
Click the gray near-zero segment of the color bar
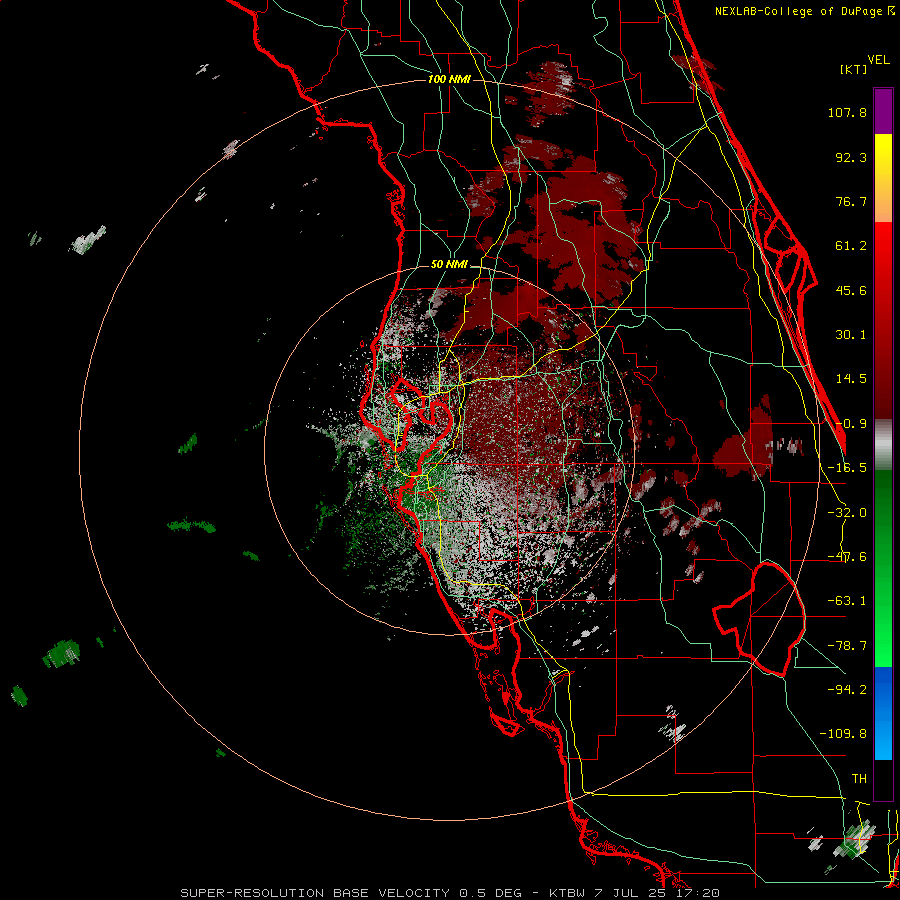tap(883, 445)
